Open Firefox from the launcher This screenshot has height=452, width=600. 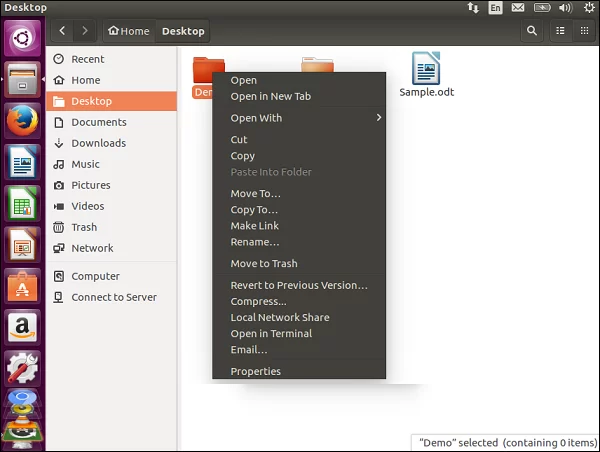tap(23, 121)
